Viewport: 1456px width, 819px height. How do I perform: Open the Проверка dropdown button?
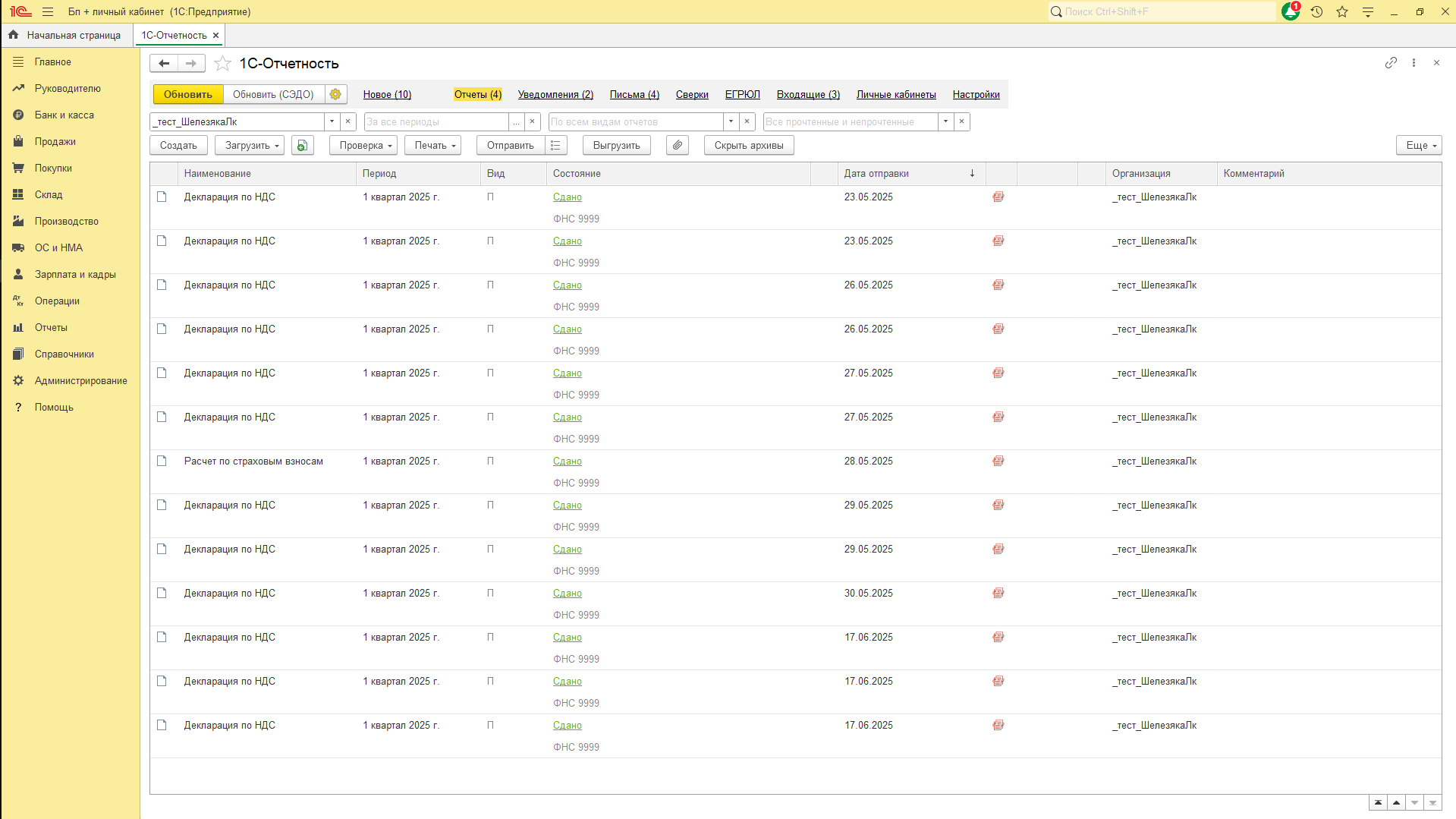(x=363, y=145)
